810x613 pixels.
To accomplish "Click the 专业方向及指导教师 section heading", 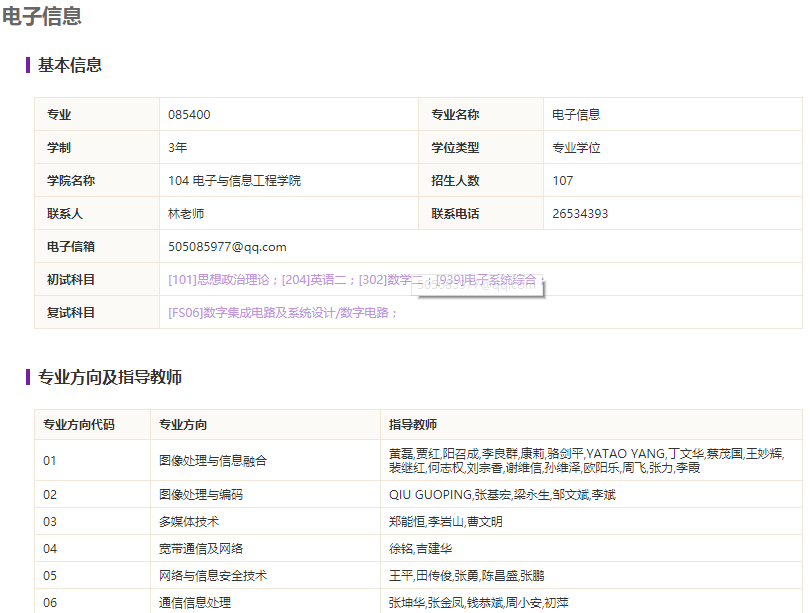I will tap(110, 377).
